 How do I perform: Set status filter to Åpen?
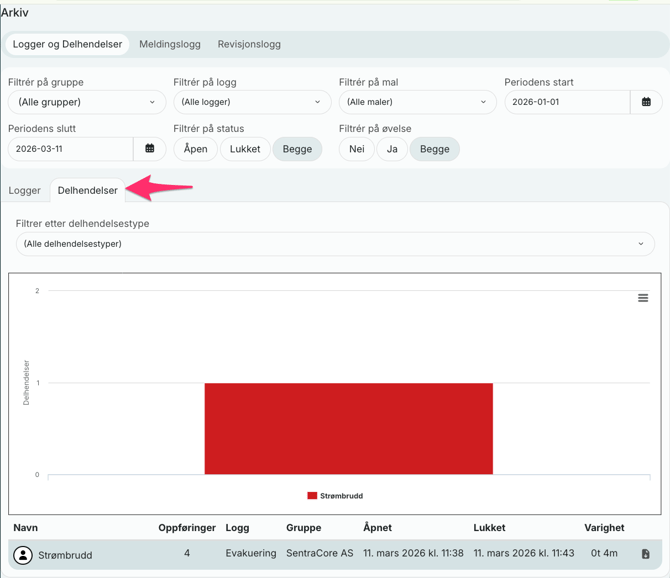tap(195, 149)
